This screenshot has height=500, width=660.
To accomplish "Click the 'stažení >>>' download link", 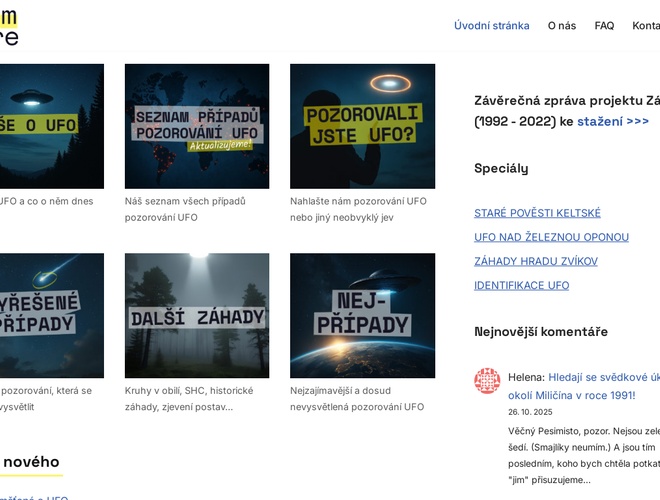I will (x=613, y=121).
